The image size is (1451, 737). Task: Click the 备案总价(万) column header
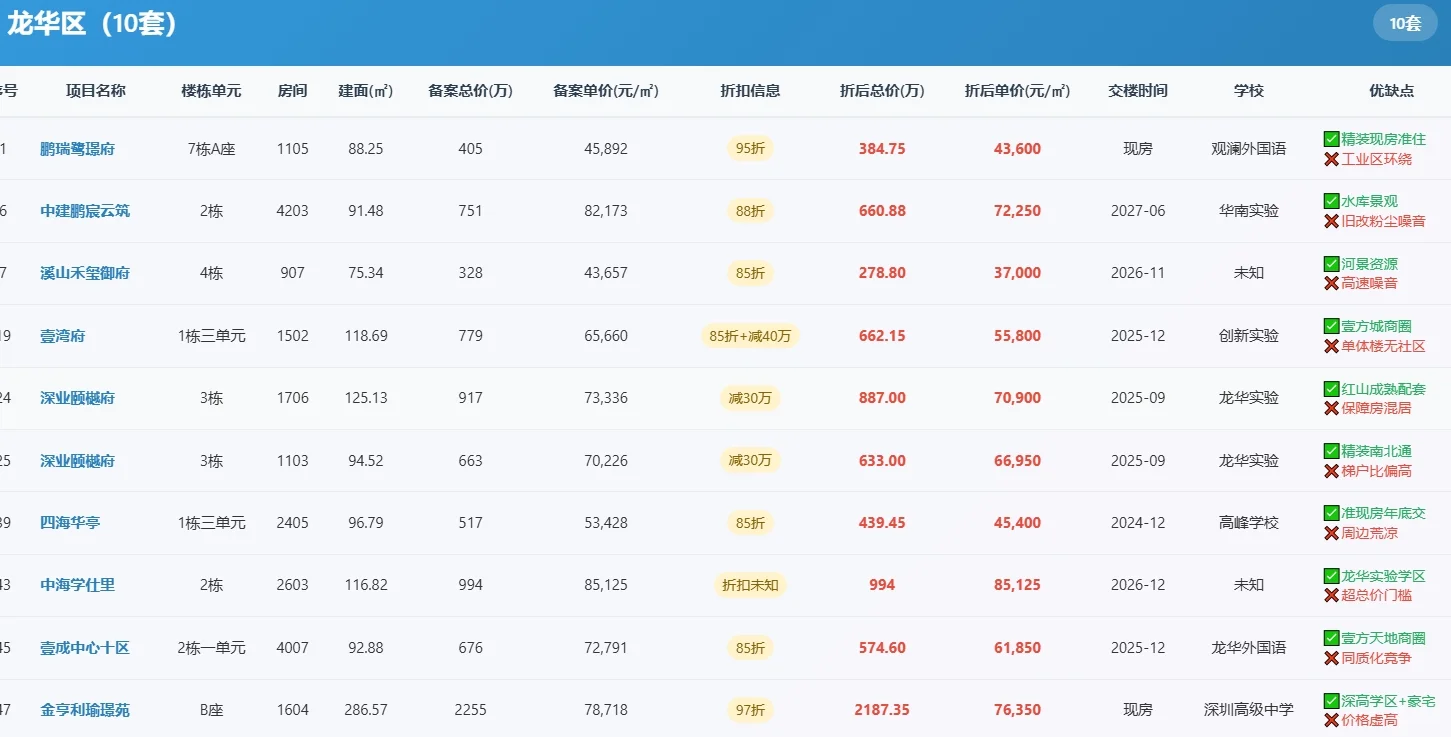[470, 91]
